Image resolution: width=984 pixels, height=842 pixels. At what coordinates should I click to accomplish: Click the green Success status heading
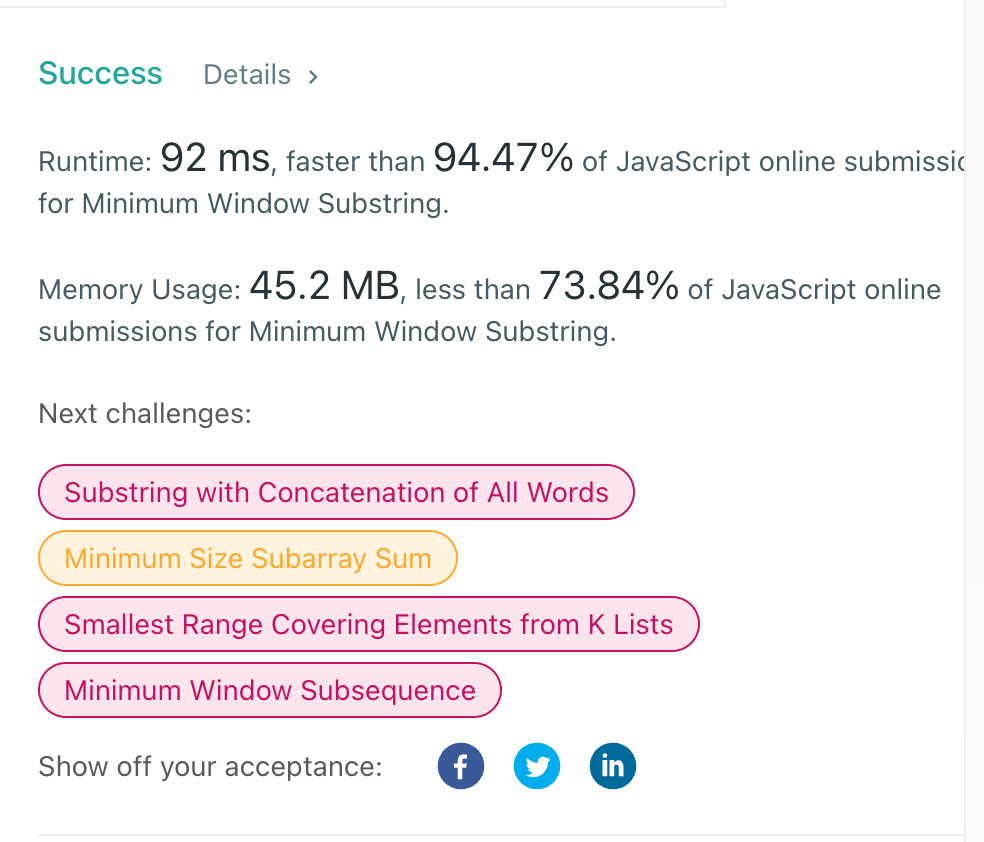(100, 74)
